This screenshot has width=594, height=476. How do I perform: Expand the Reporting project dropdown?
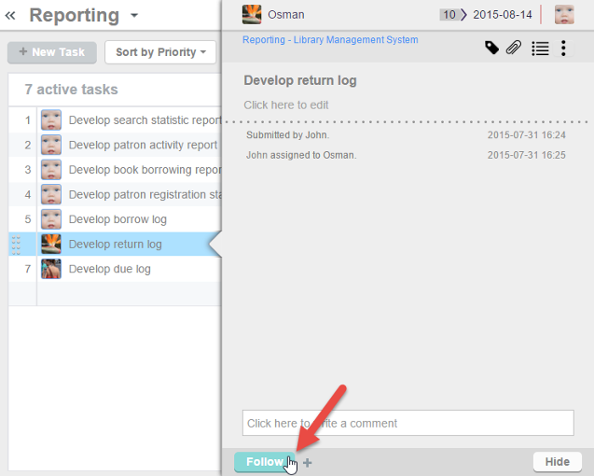[134, 16]
